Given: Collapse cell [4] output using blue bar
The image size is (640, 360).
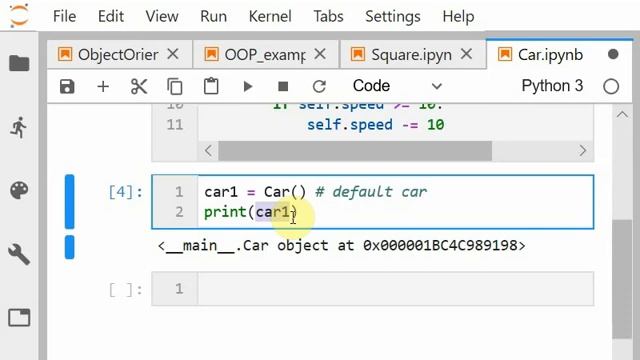Looking at the screenshot, I should coord(70,247).
